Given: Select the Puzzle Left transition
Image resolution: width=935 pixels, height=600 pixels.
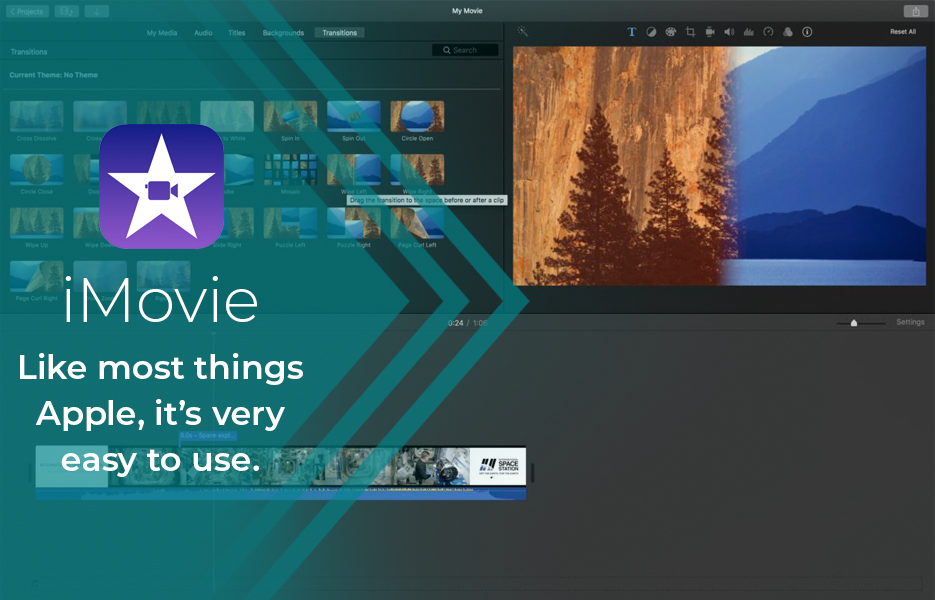Looking at the screenshot, I should click(x=290, y=223).
